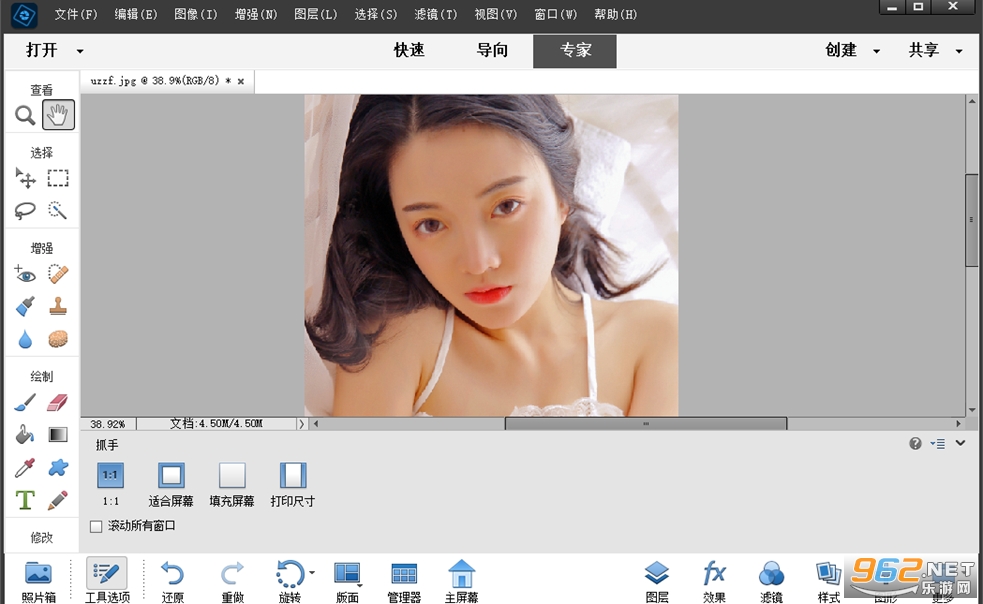The image size is (983, 604).
Task: Switch to 专家 (Expert) mode
Action: tap(575, 51)
